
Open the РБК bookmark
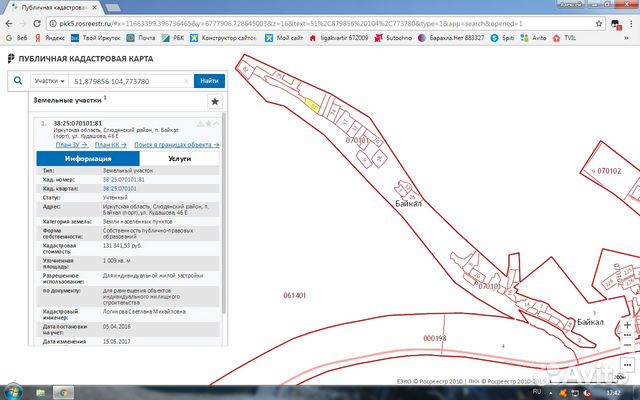(x=173, y=38)
